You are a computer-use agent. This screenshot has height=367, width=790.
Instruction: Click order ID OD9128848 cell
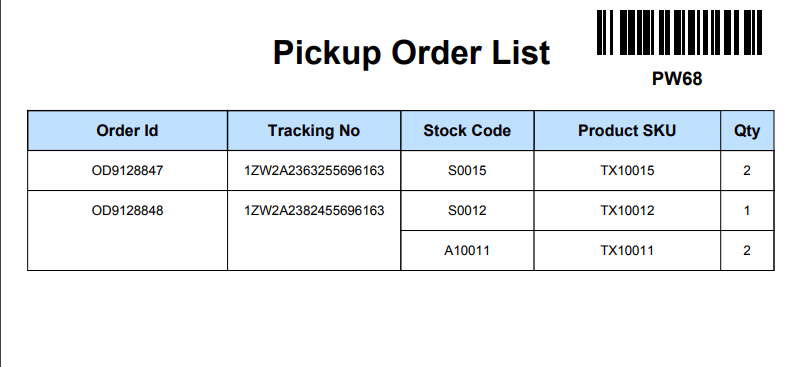coord(127,230)
